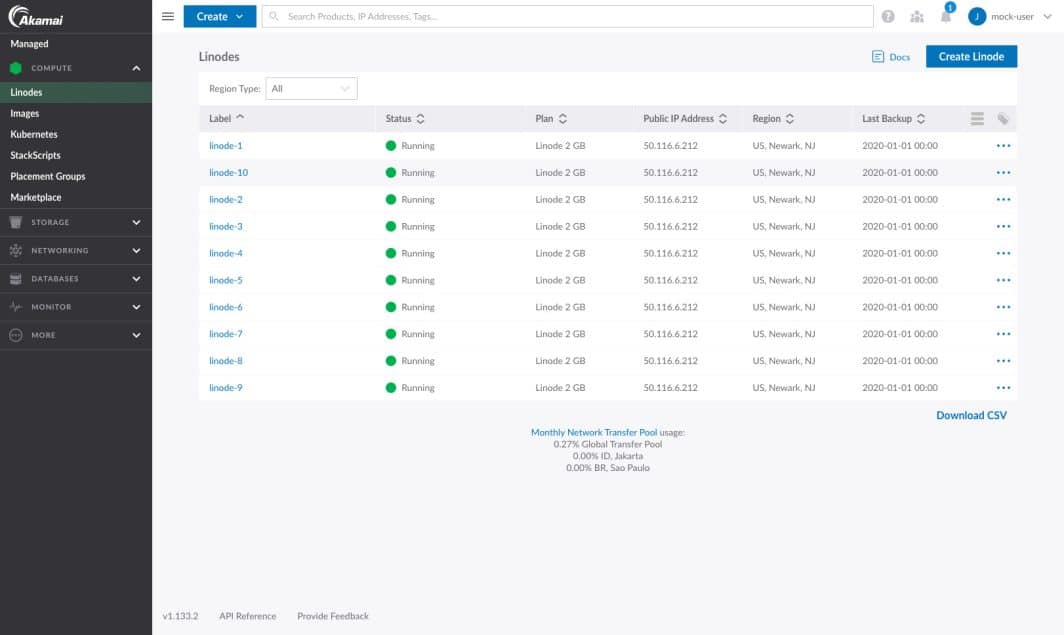Viewport: 1064px width, 635px height.
Task: Toggle the summary view icon in table header
Action: (978, 119)
